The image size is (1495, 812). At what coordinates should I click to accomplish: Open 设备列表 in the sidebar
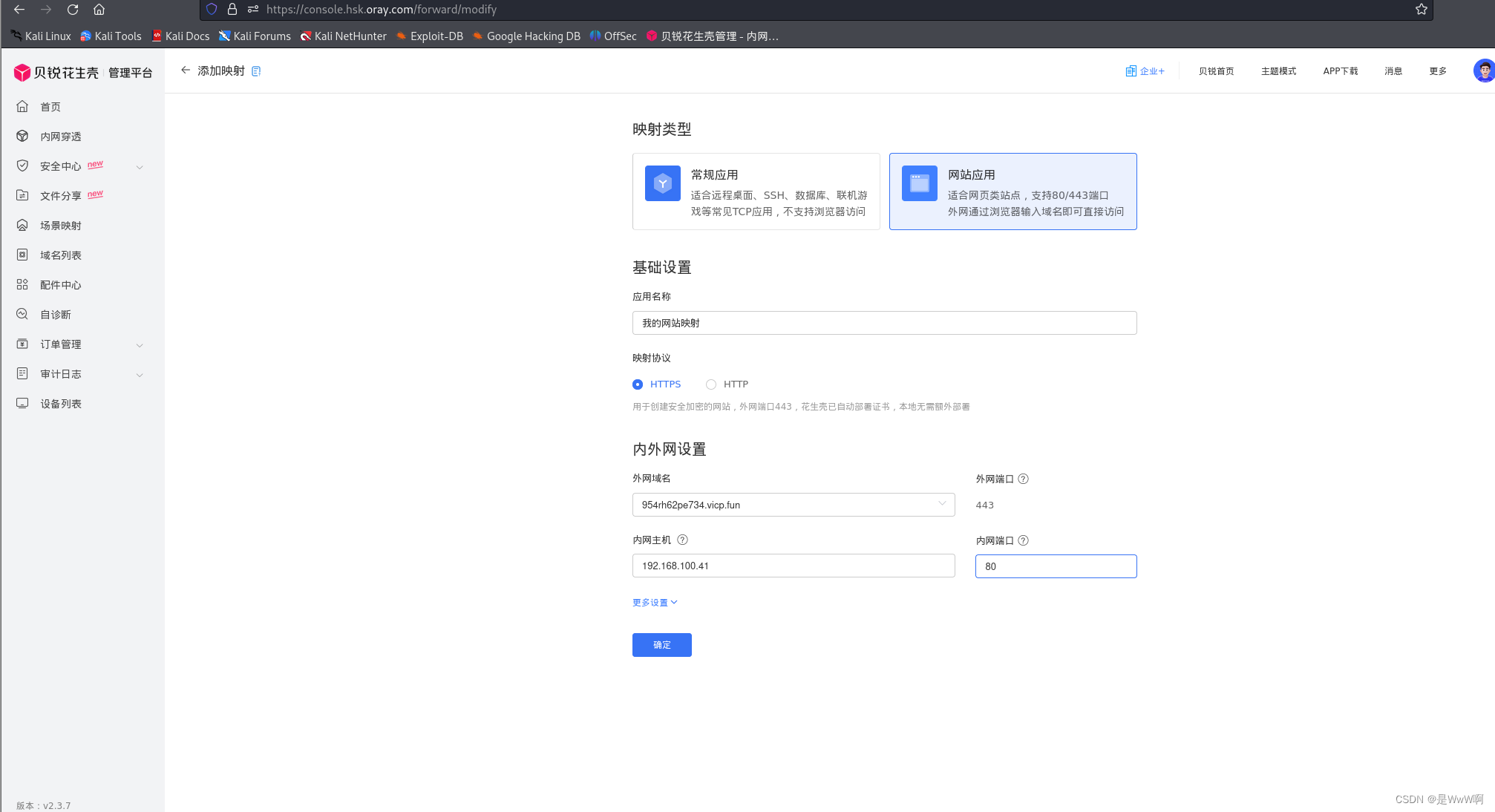[x=61, y=404]
